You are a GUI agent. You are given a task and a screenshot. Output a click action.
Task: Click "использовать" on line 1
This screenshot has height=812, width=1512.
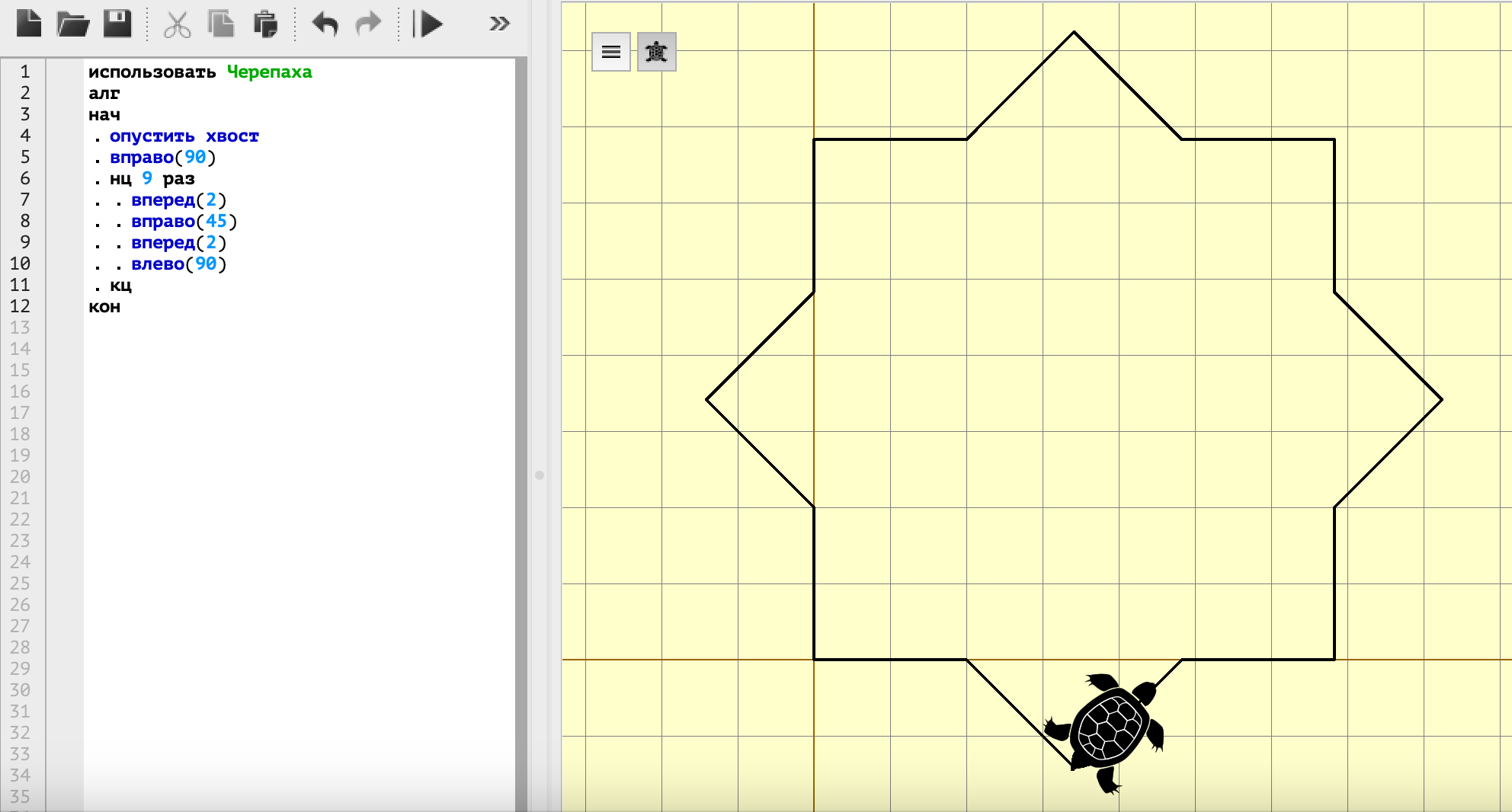152,72
